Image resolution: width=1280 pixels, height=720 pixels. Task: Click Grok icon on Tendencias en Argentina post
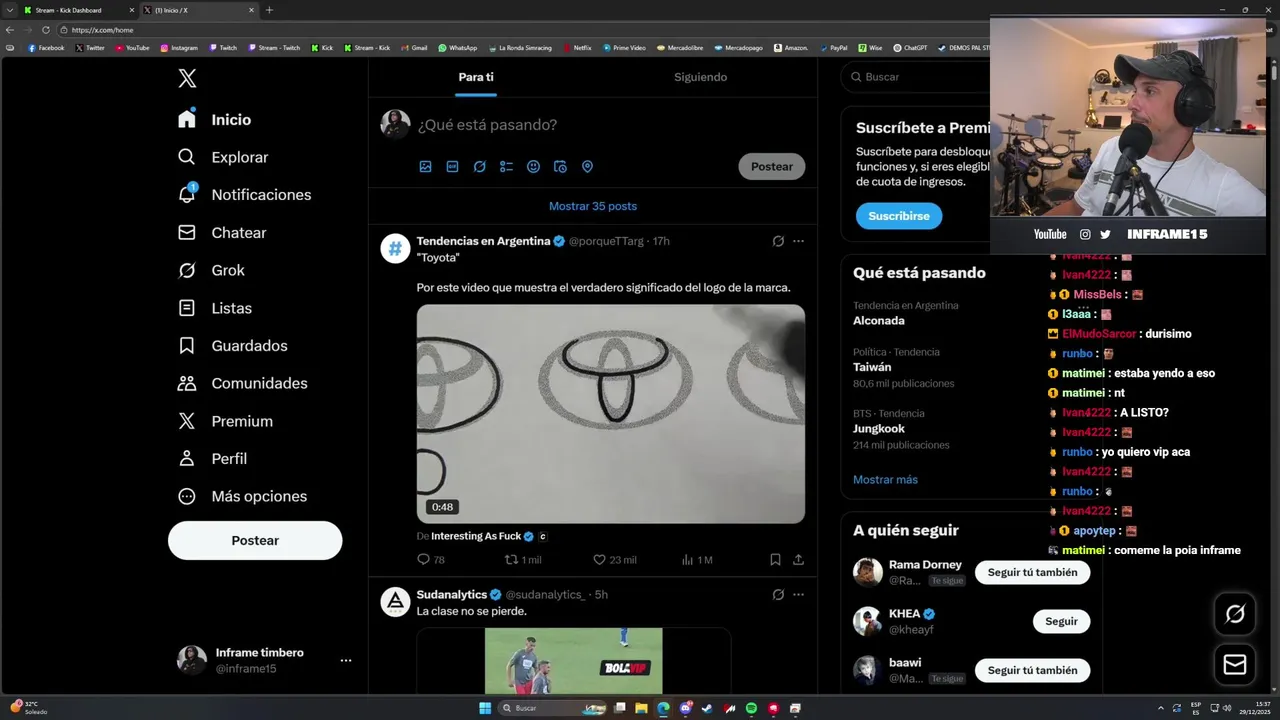(778, 241)
